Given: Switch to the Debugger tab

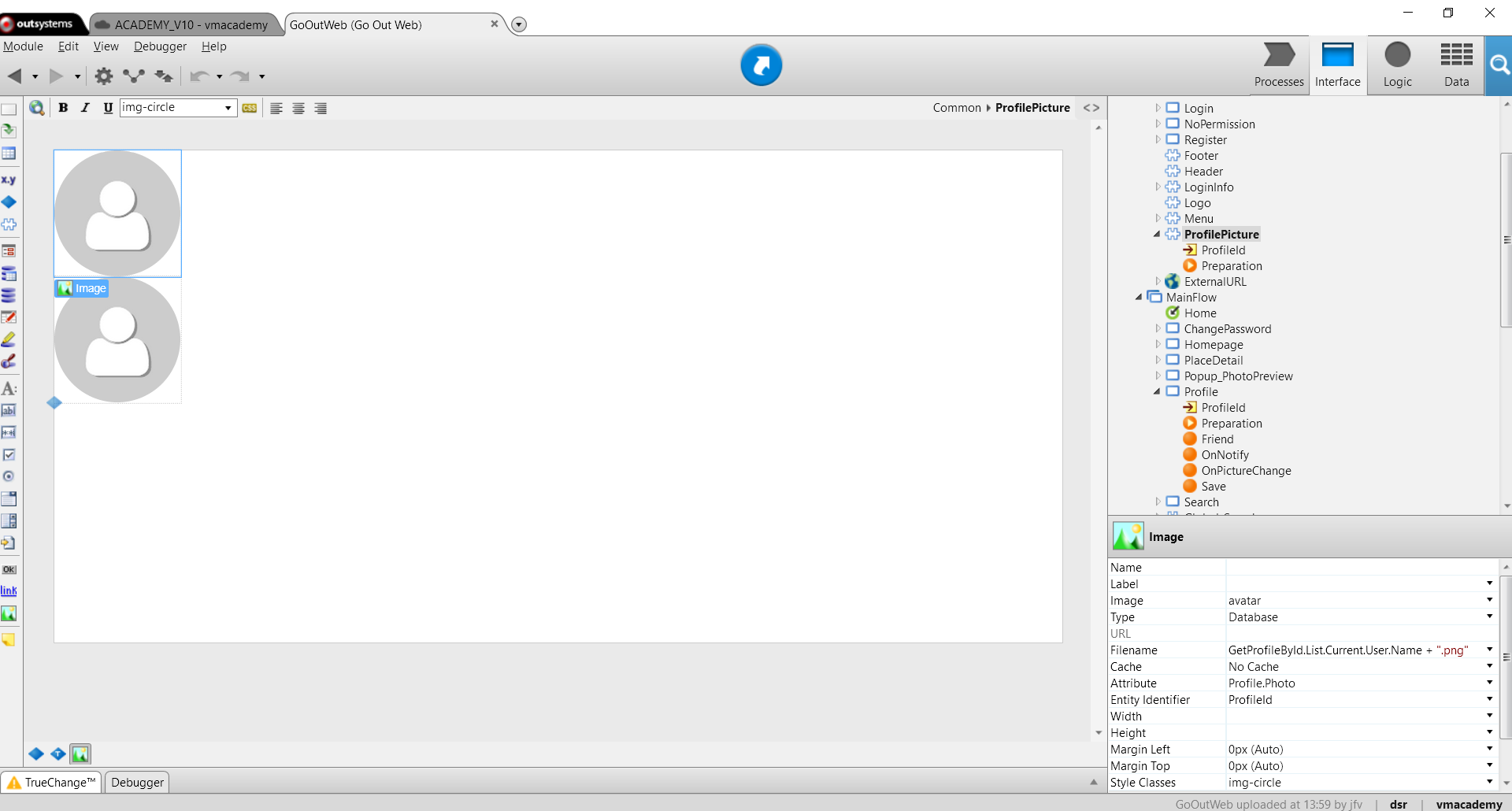Looking at the screenshot, I should point(136,782).
